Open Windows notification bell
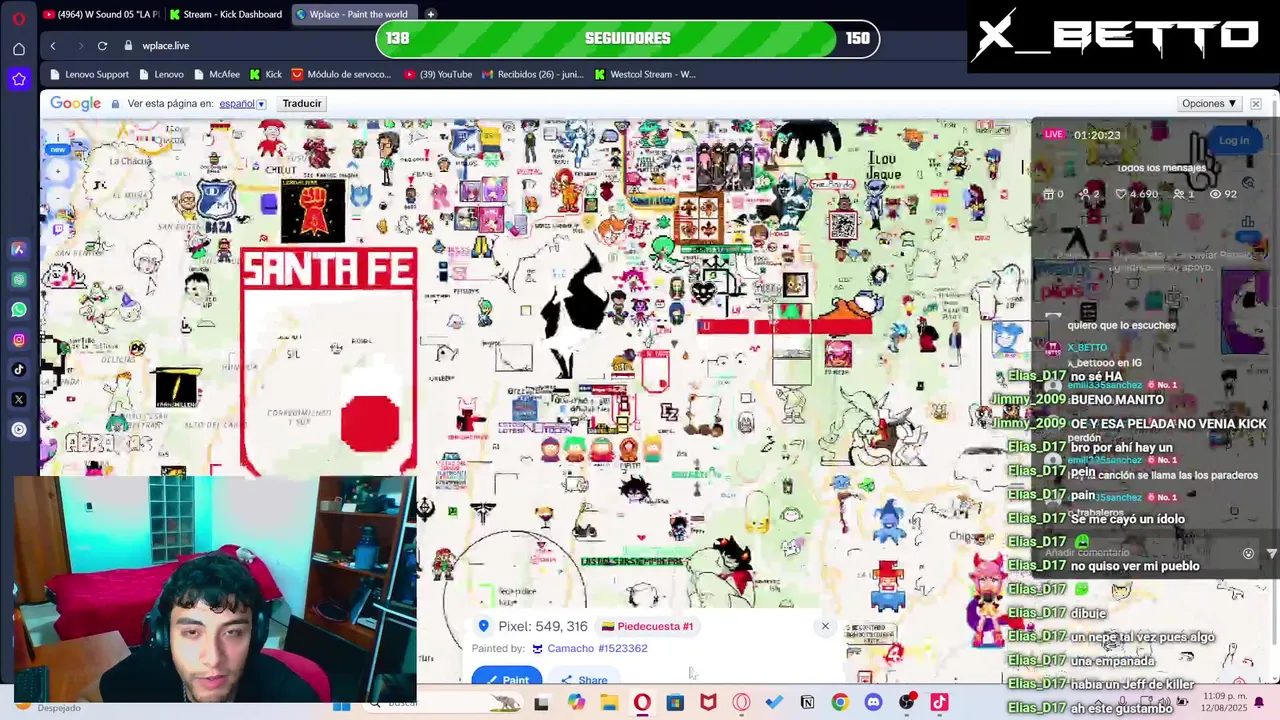 point(1259,702)
